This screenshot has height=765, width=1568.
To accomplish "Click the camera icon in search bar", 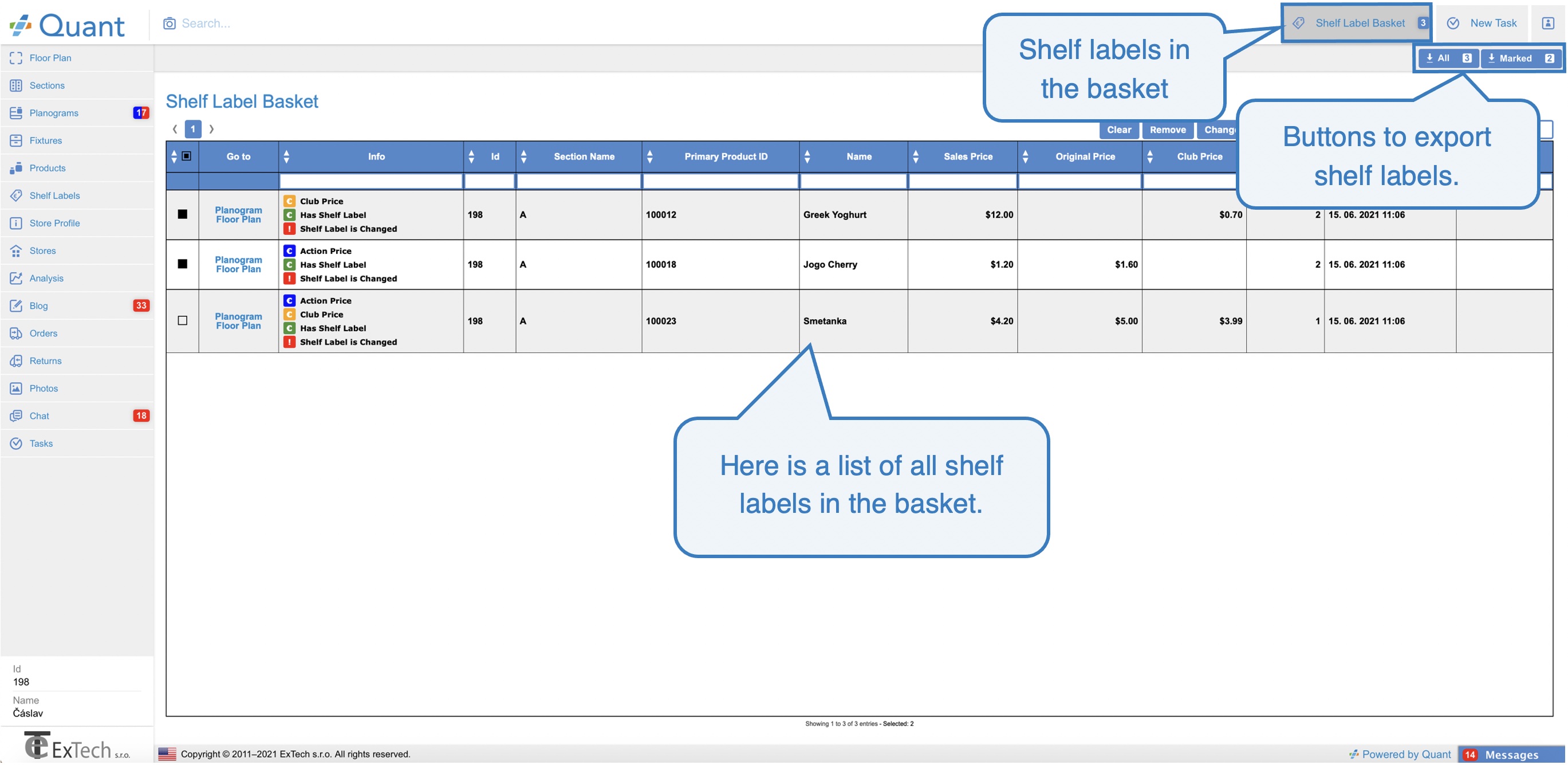I will [x=169, y=23].
